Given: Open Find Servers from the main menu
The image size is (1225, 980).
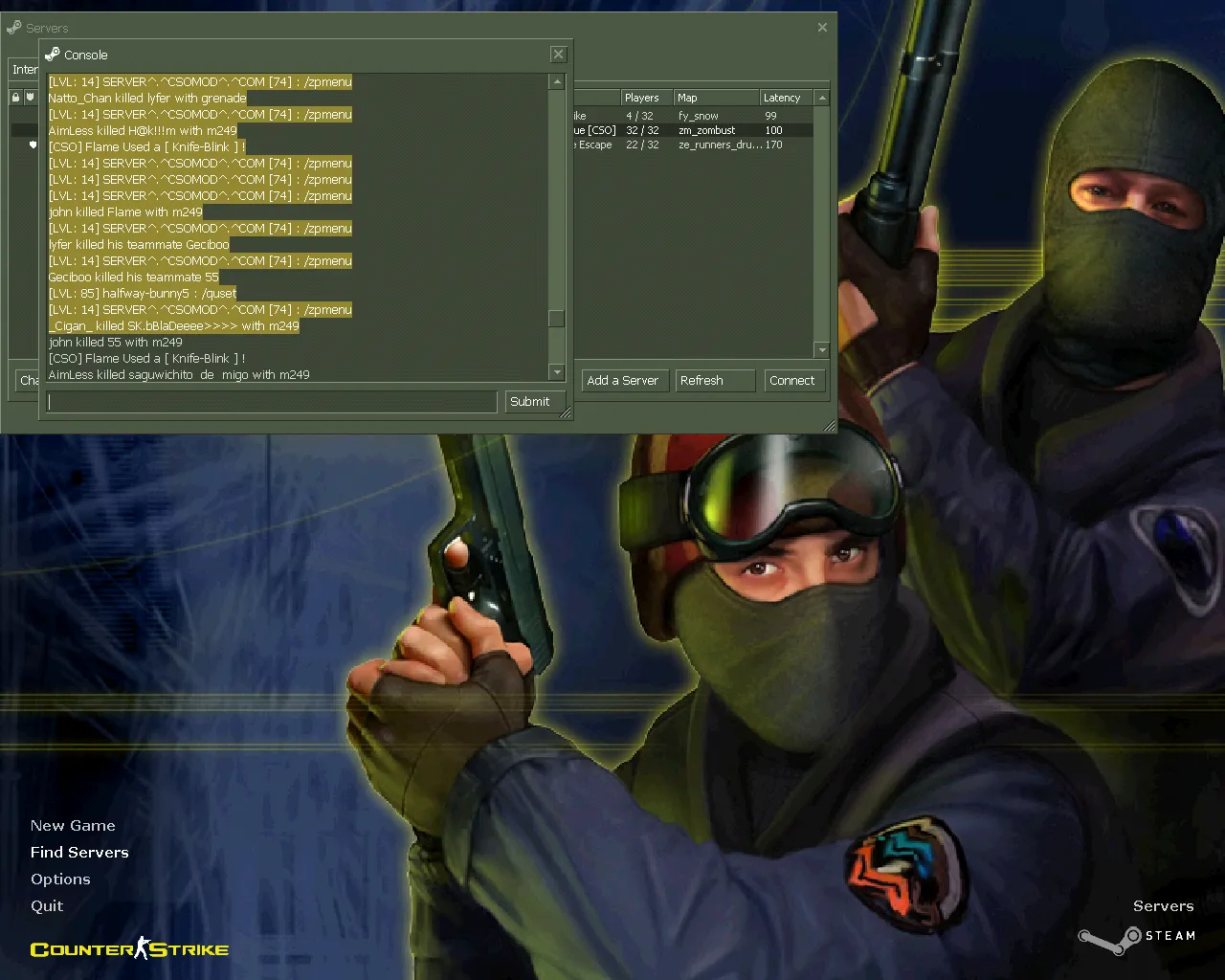Looking at the screenshot, I should pyautogui.click(x=79, y=852).
